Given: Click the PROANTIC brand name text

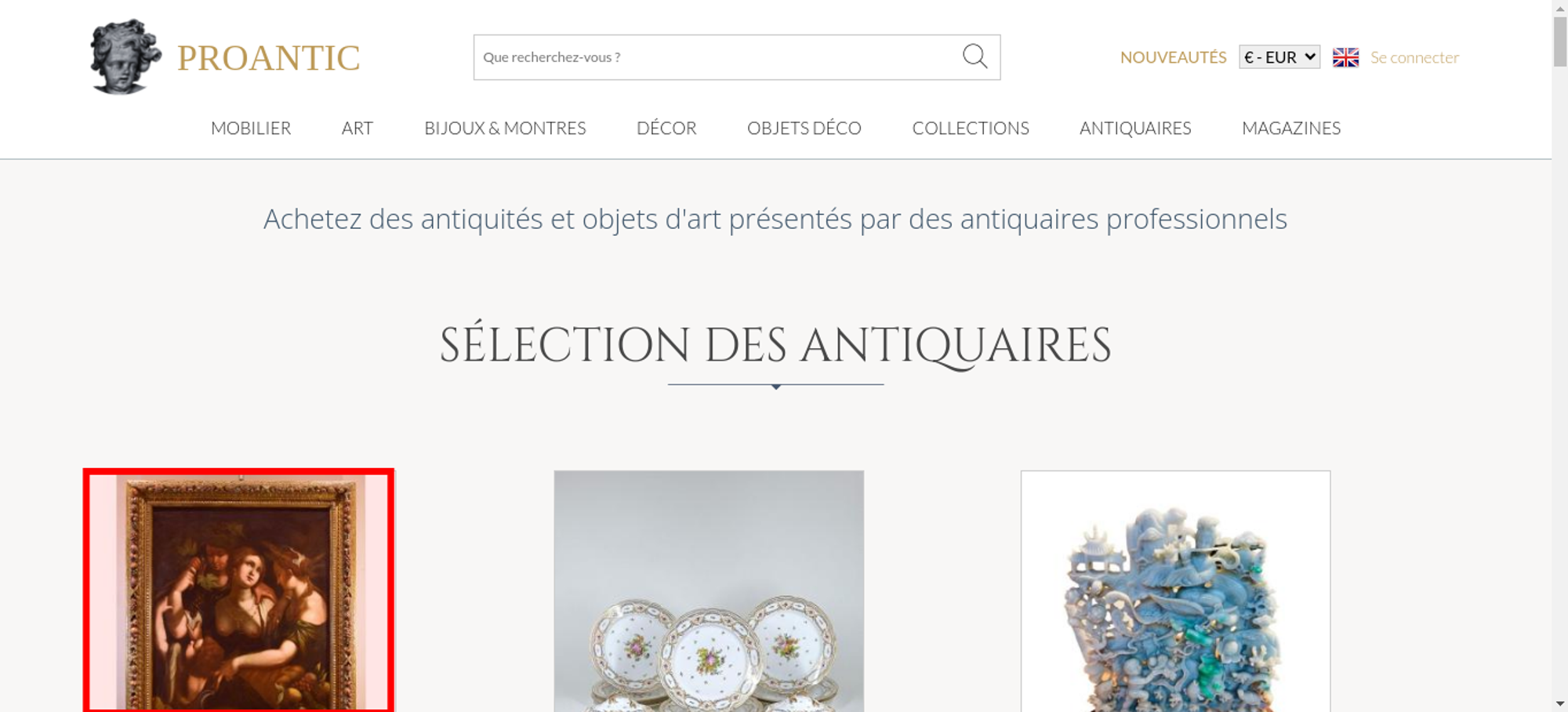Looking at the screenshot, I should (x=268, y=58).
